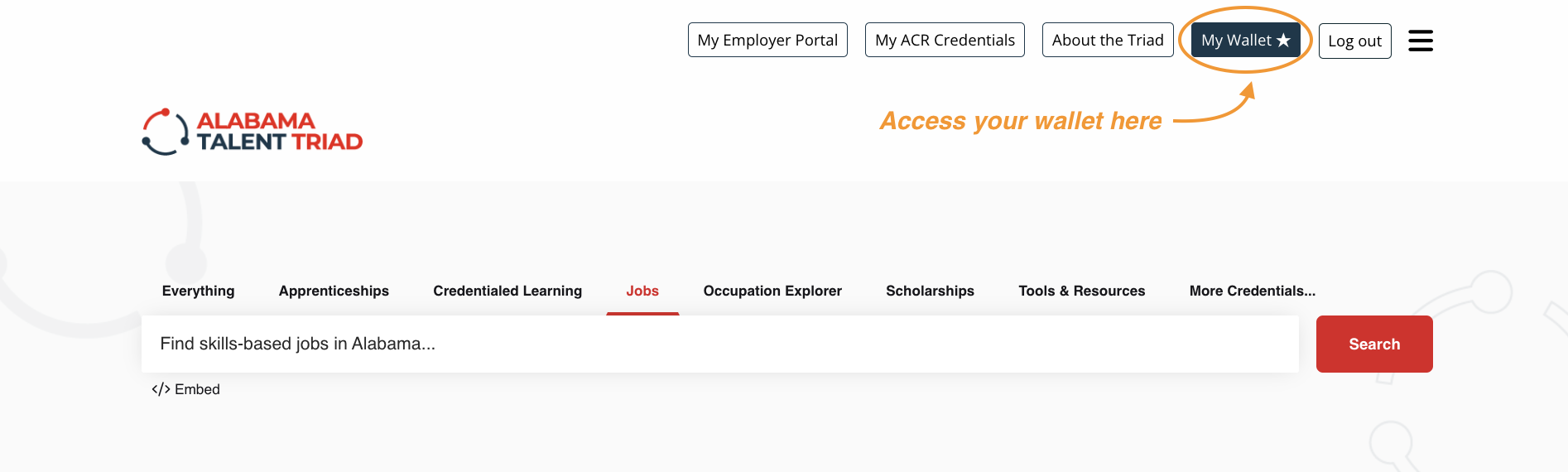This screenshot has height=472, width=1568.
Task: Switch to the Everything tab
Action: click(x=198, y=291)
